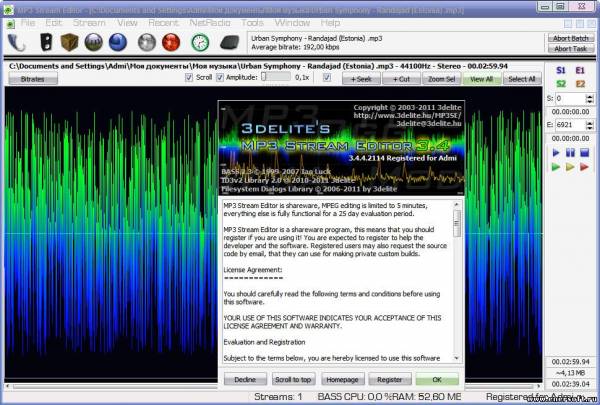600x405 pixels.
Task: Click the 3delite@3delite.hu email address
Action: tap(429, 123)
